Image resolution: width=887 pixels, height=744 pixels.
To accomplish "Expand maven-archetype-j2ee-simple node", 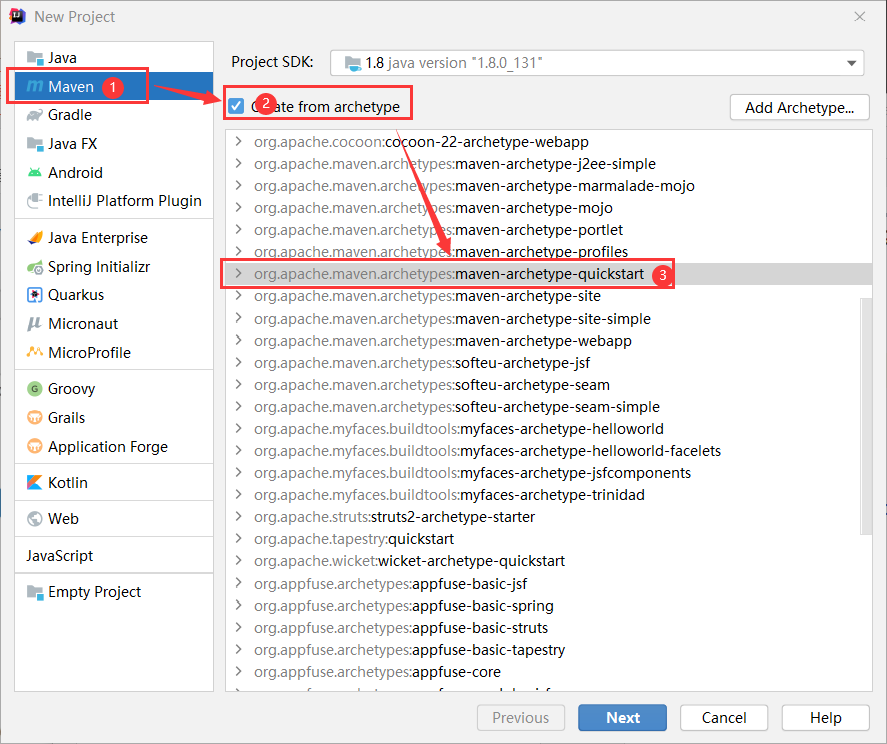I will (x=239, y=164).
